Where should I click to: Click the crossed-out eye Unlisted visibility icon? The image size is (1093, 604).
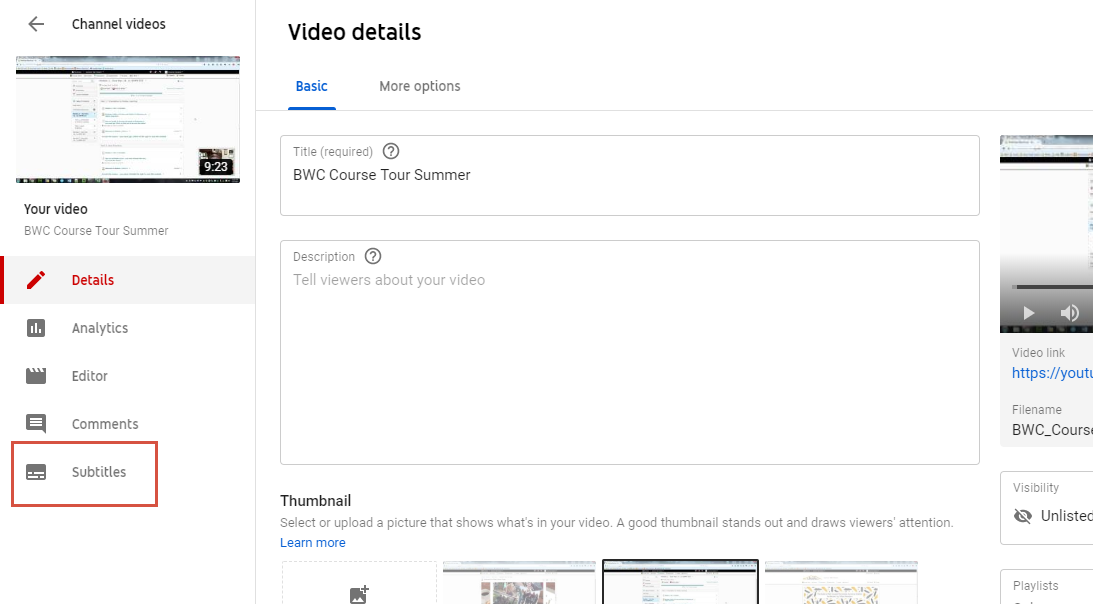pyautogui.click(x=1022, y=516)
